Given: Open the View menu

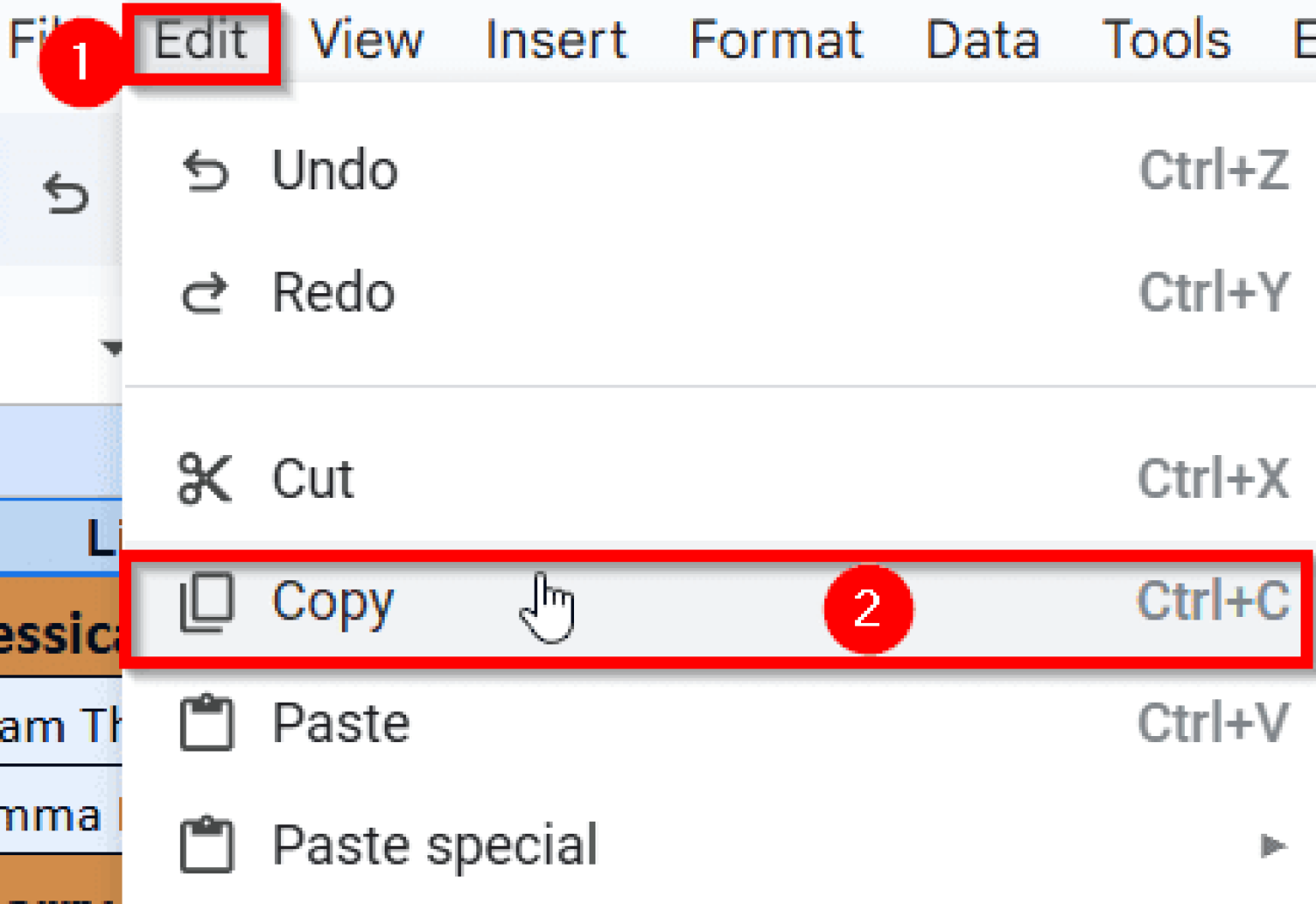Looking at the screenshot, I should [367, 40].
